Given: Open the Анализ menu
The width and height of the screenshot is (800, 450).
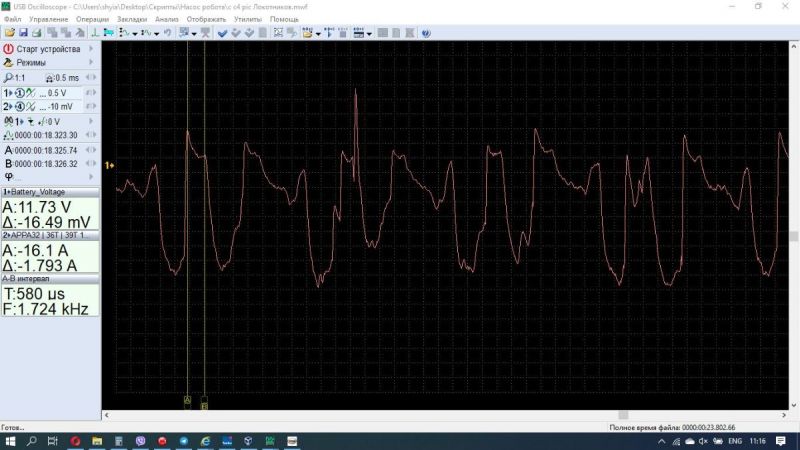Looking at the screenshot, I should coord(166,19).
